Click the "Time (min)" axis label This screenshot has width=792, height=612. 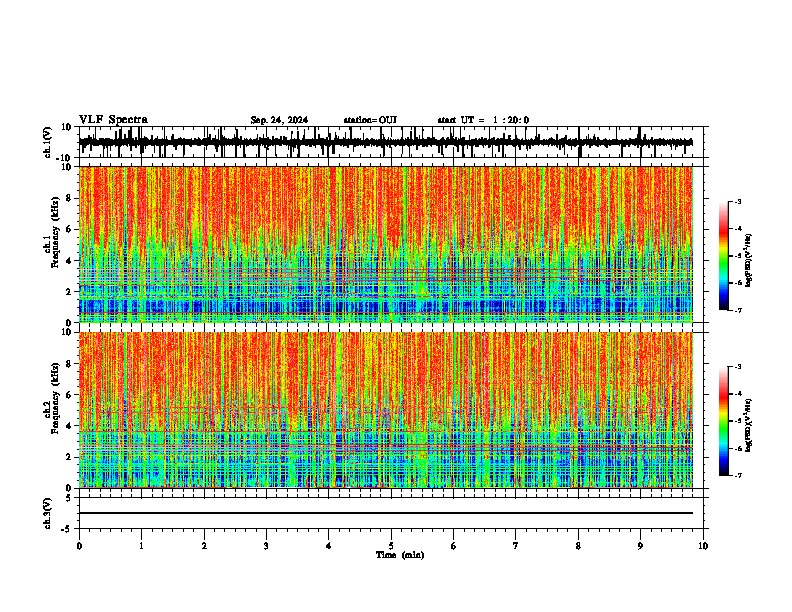click(x=400, y=555)
